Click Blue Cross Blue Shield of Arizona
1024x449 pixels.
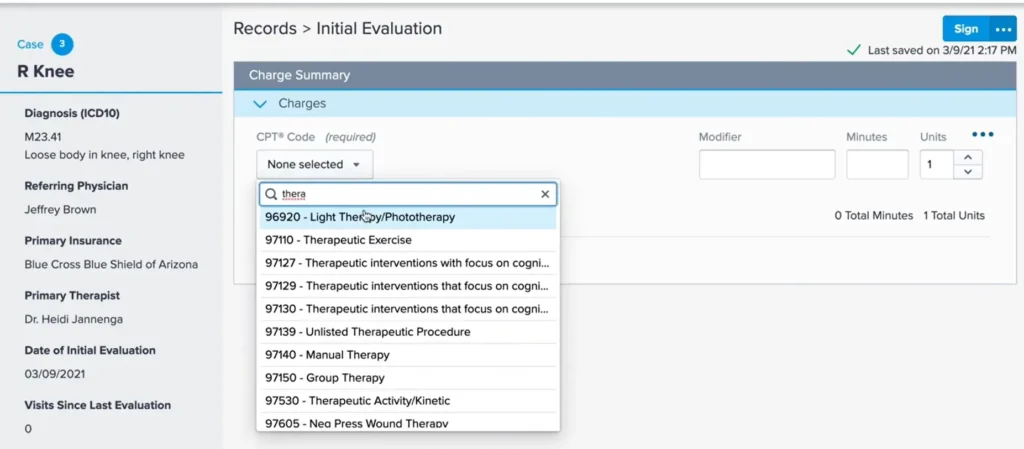click(111, 264)
